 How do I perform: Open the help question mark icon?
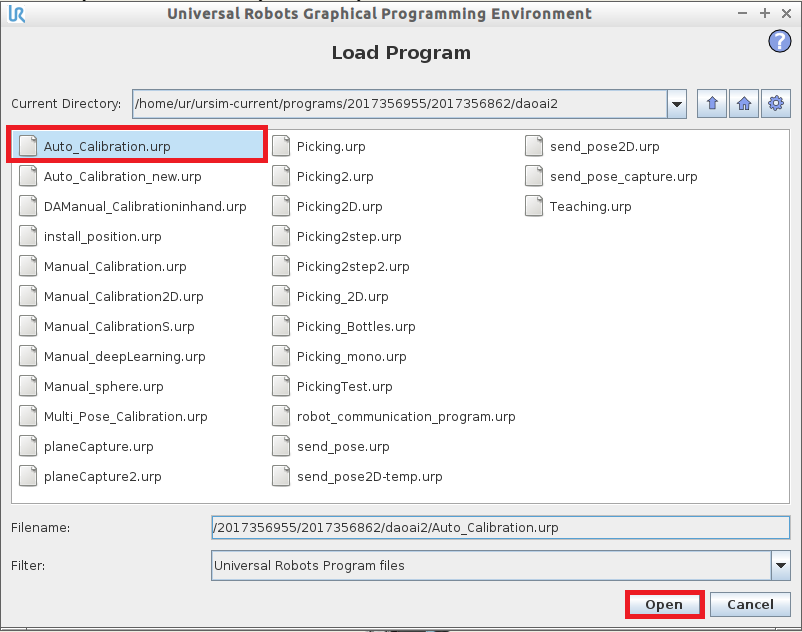point(779,41)
